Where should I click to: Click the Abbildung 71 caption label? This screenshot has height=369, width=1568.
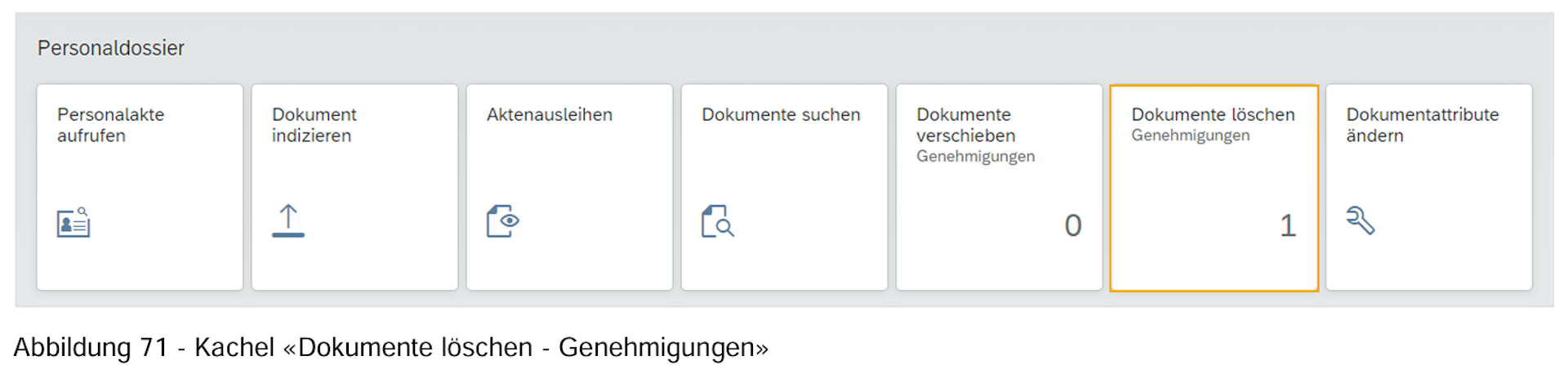(90, 348)
